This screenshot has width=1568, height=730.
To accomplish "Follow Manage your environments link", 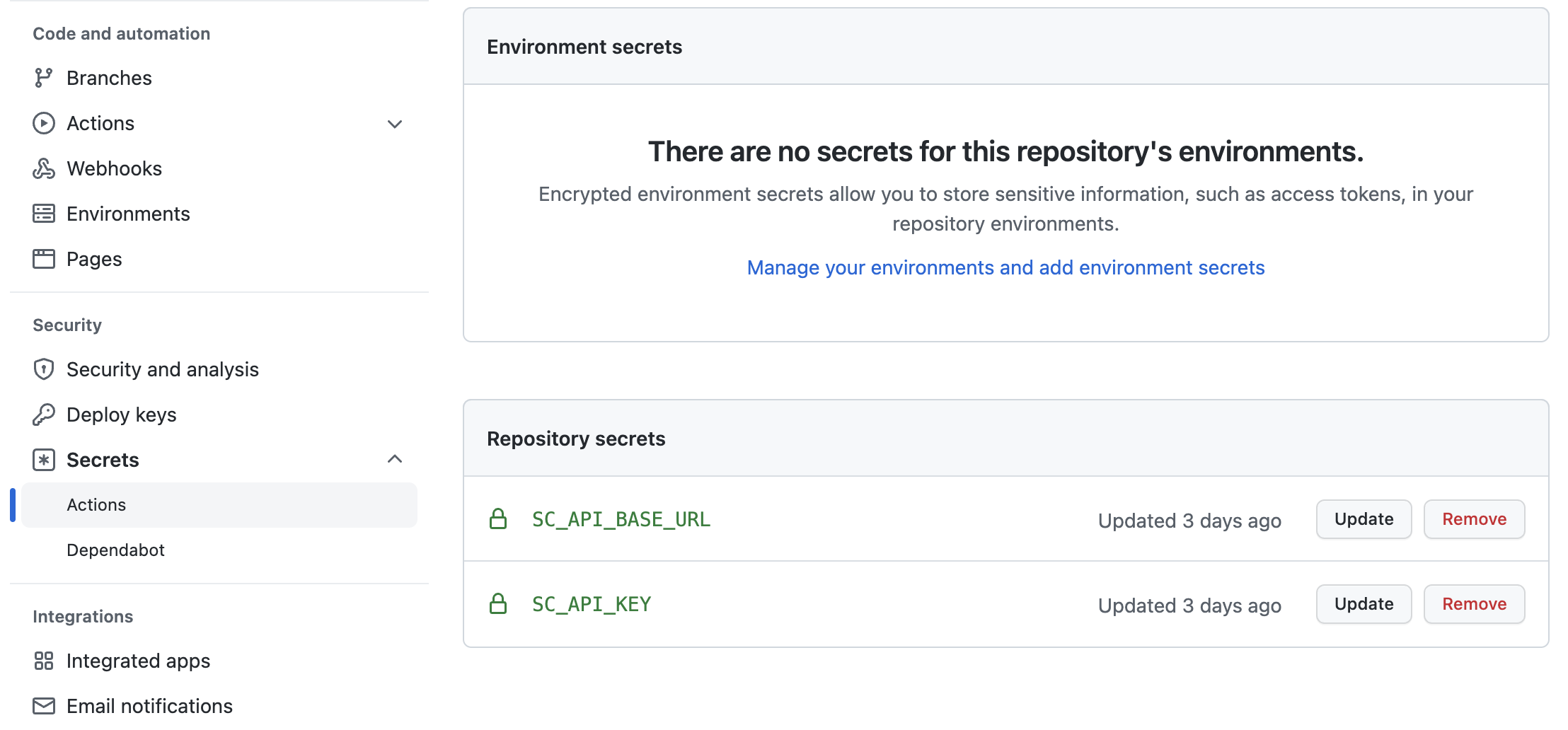I will (1005, 267).
